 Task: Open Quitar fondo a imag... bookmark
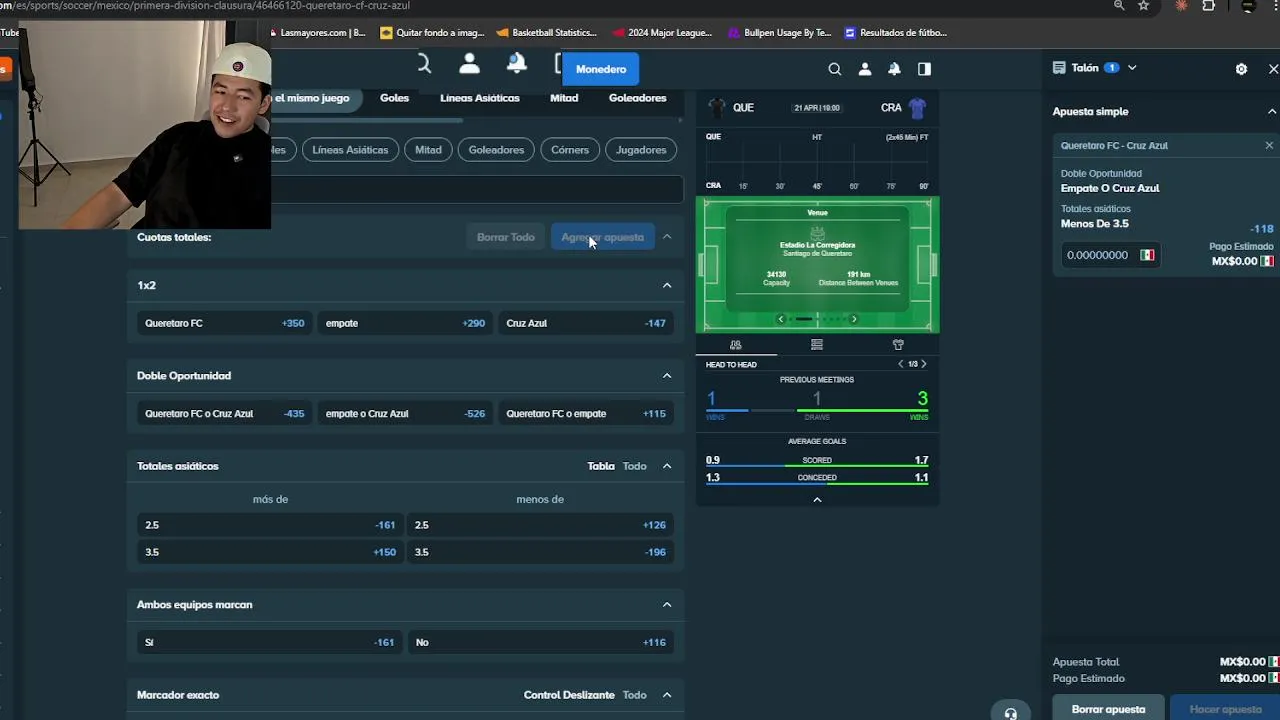(432, 32)
